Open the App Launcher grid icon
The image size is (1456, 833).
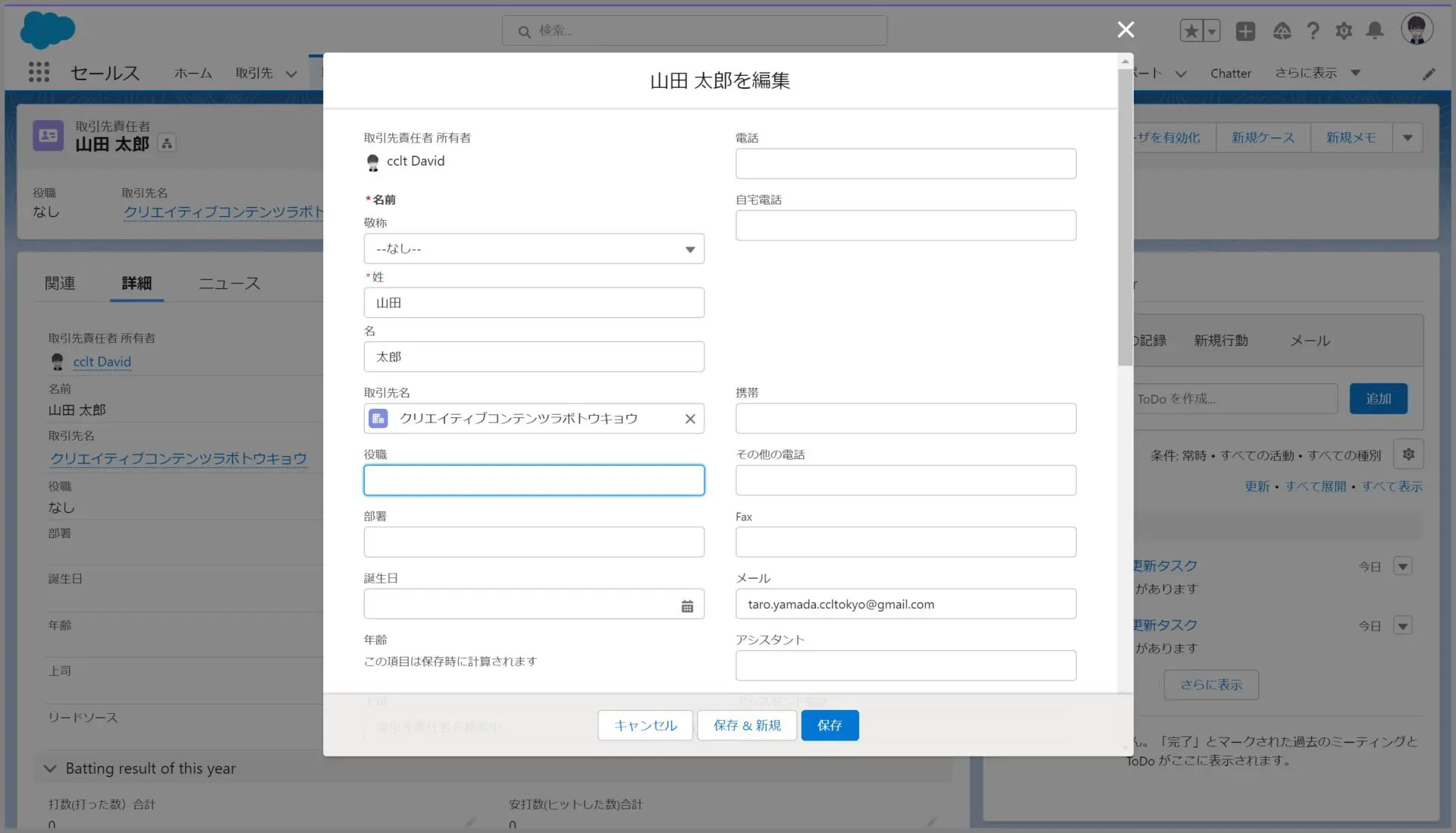tap(39, 72)
